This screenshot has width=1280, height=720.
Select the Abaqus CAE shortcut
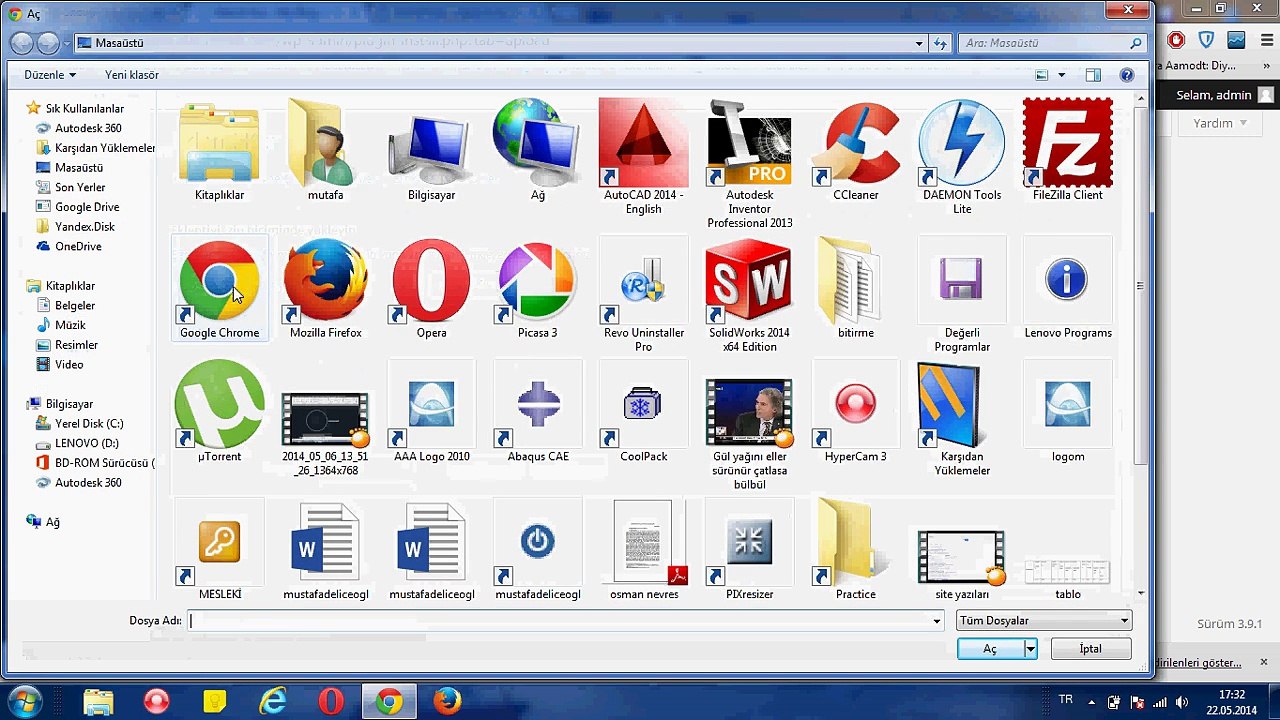pos(537,412)
